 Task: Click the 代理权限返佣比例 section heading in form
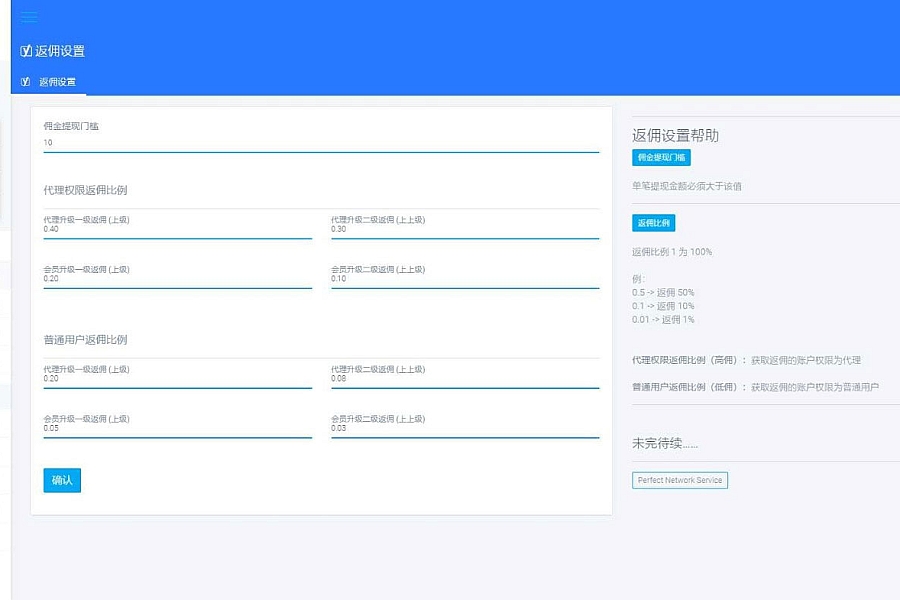click(x=85, y=190)
